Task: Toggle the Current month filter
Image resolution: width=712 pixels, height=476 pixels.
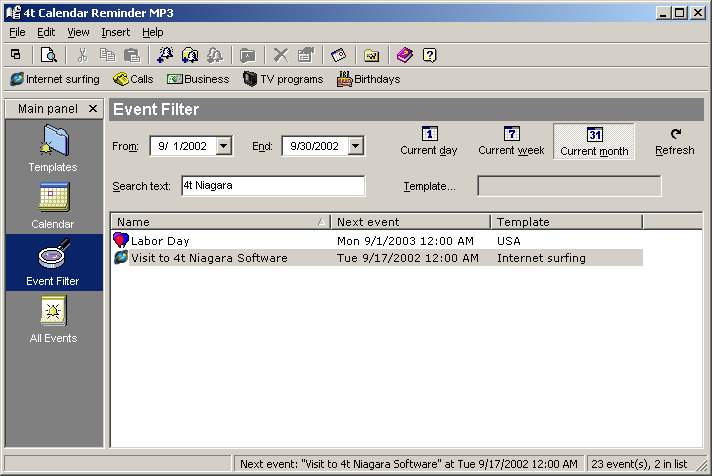Action: click(594, 141)
